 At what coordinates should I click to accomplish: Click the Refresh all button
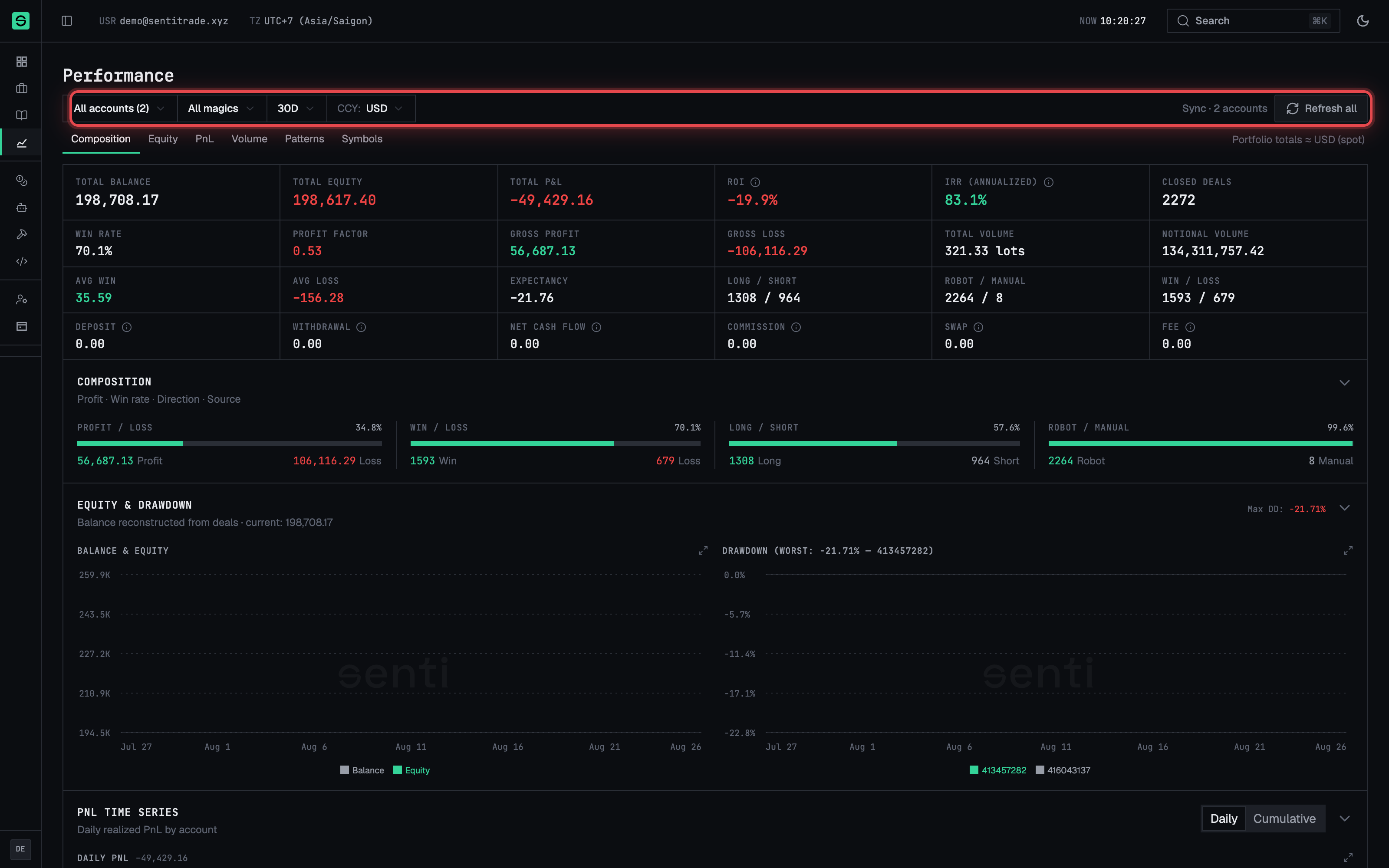pos(1321,108)
